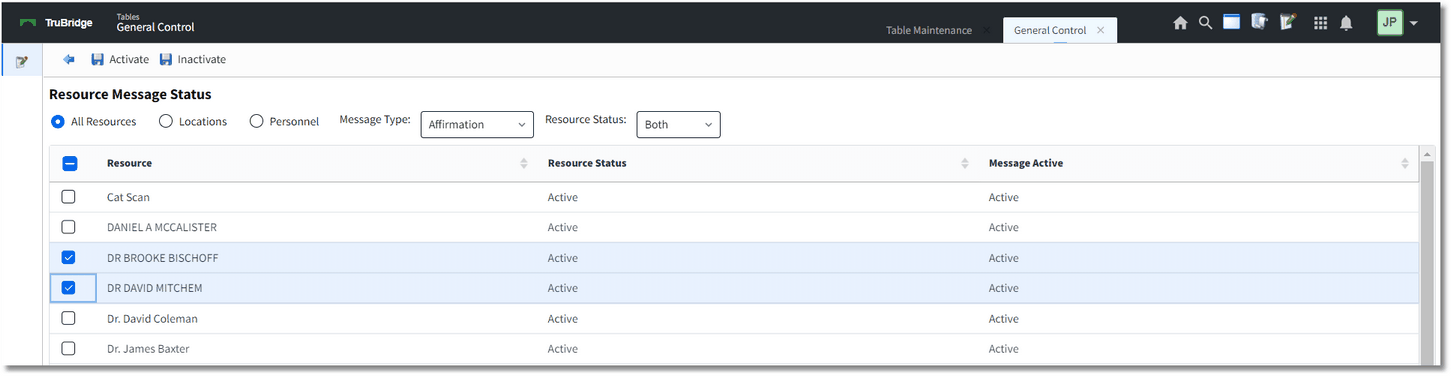Viewport: 1451px width, 376px height.
Task: Click the Dr. David Coleman name
Action: click(x=152, y=319)
